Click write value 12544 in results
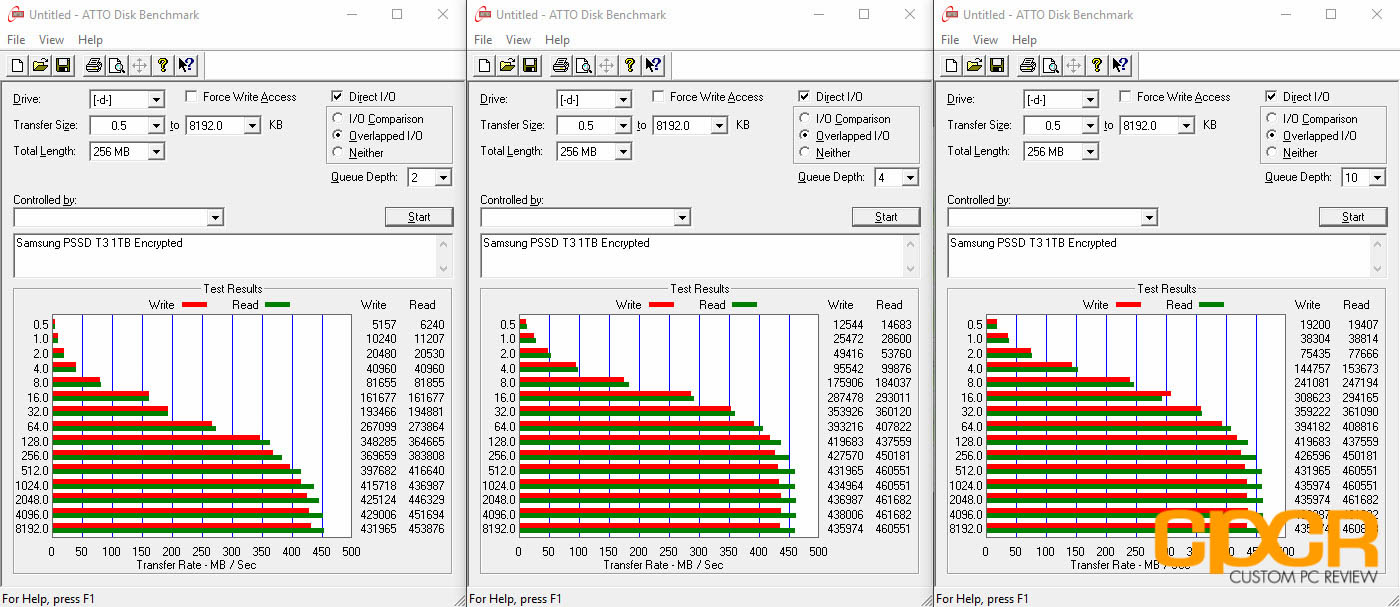1400x607 pixels. click(x=848, y=324)
